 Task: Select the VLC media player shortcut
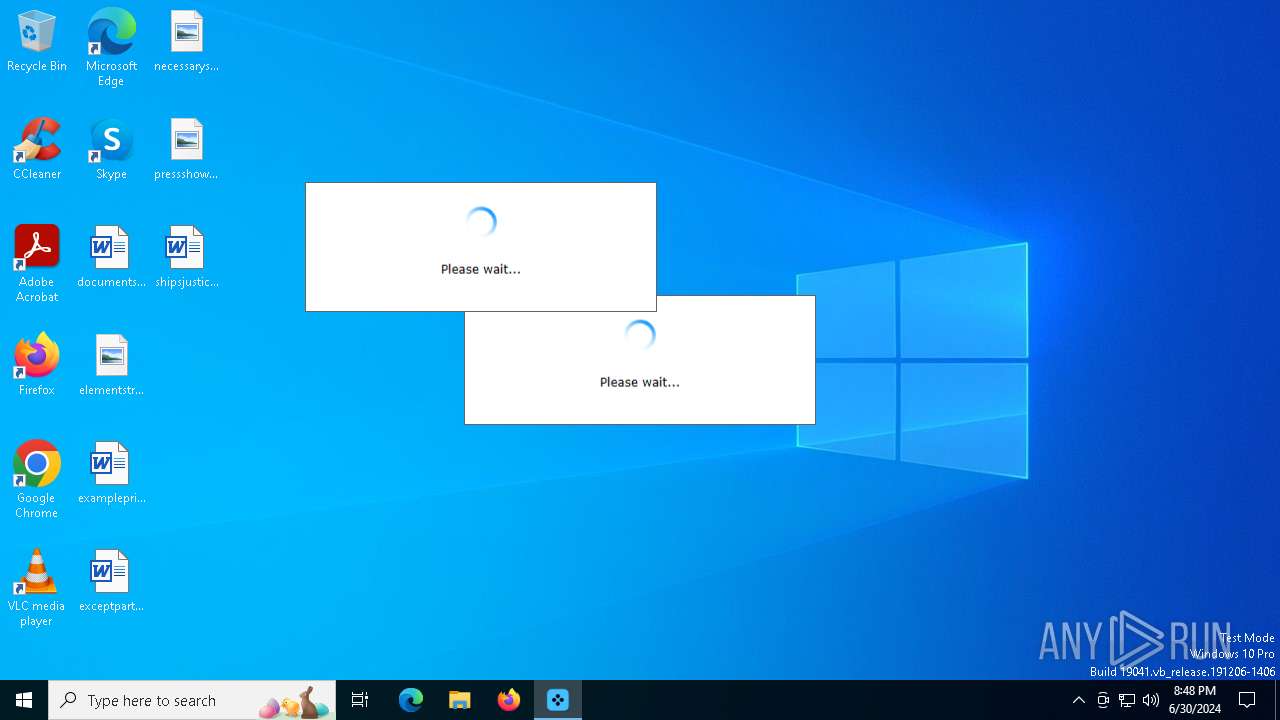click(37, 588)
